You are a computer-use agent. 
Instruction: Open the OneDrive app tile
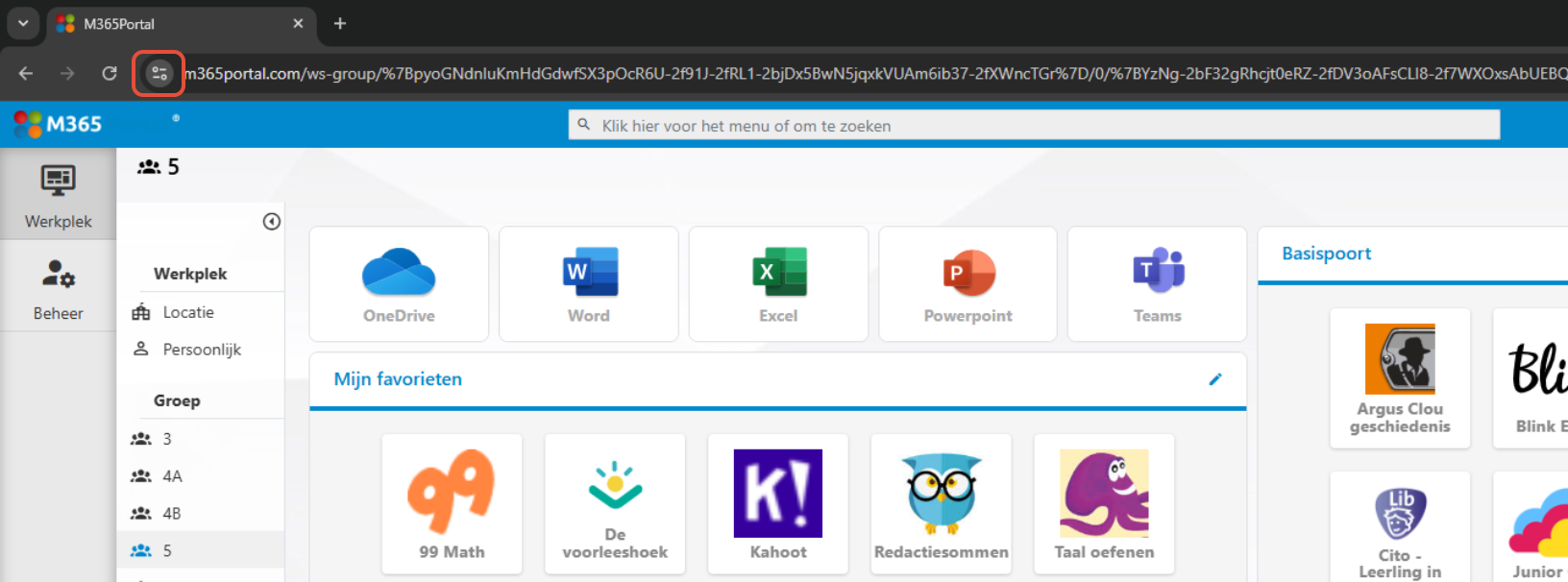[x=399, y=284]
